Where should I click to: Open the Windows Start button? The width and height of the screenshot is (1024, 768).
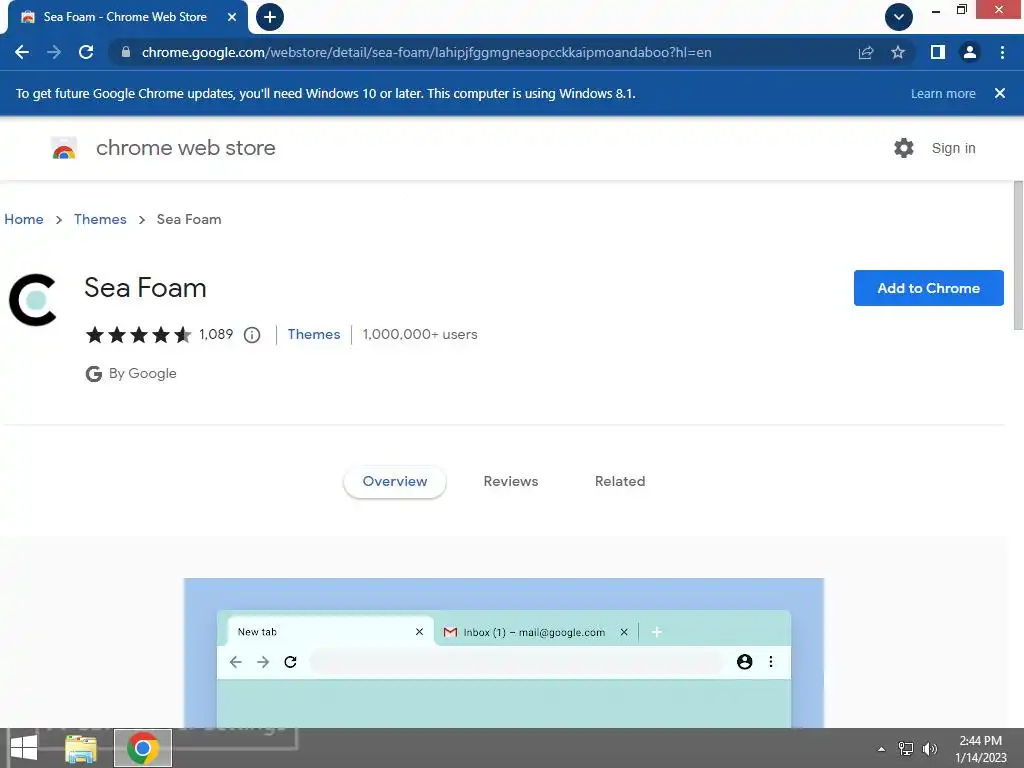click(24, 748)
